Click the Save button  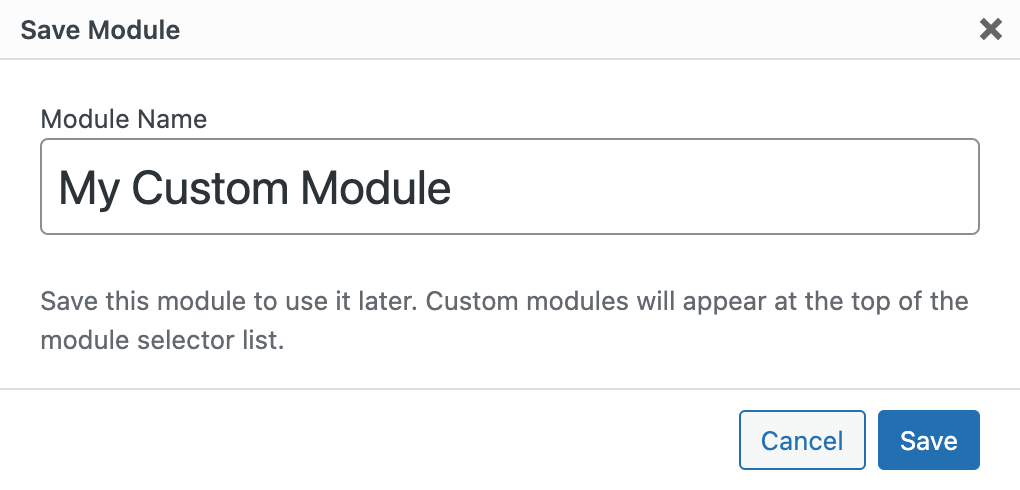pyautogui.click(x=928, y=440)
